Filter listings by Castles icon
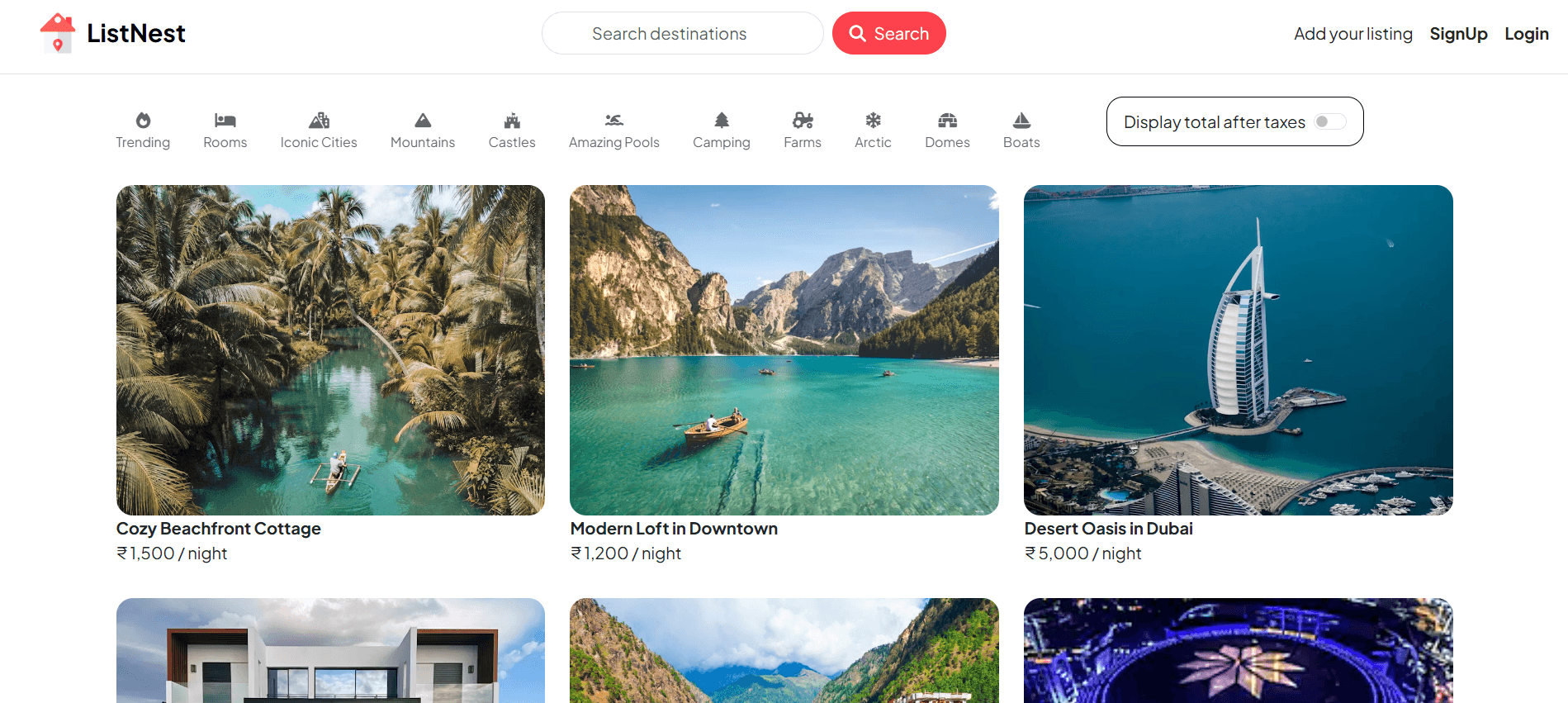Image resolution: width=1568 pixels, height=703 pixels. [x=512, y=121]
